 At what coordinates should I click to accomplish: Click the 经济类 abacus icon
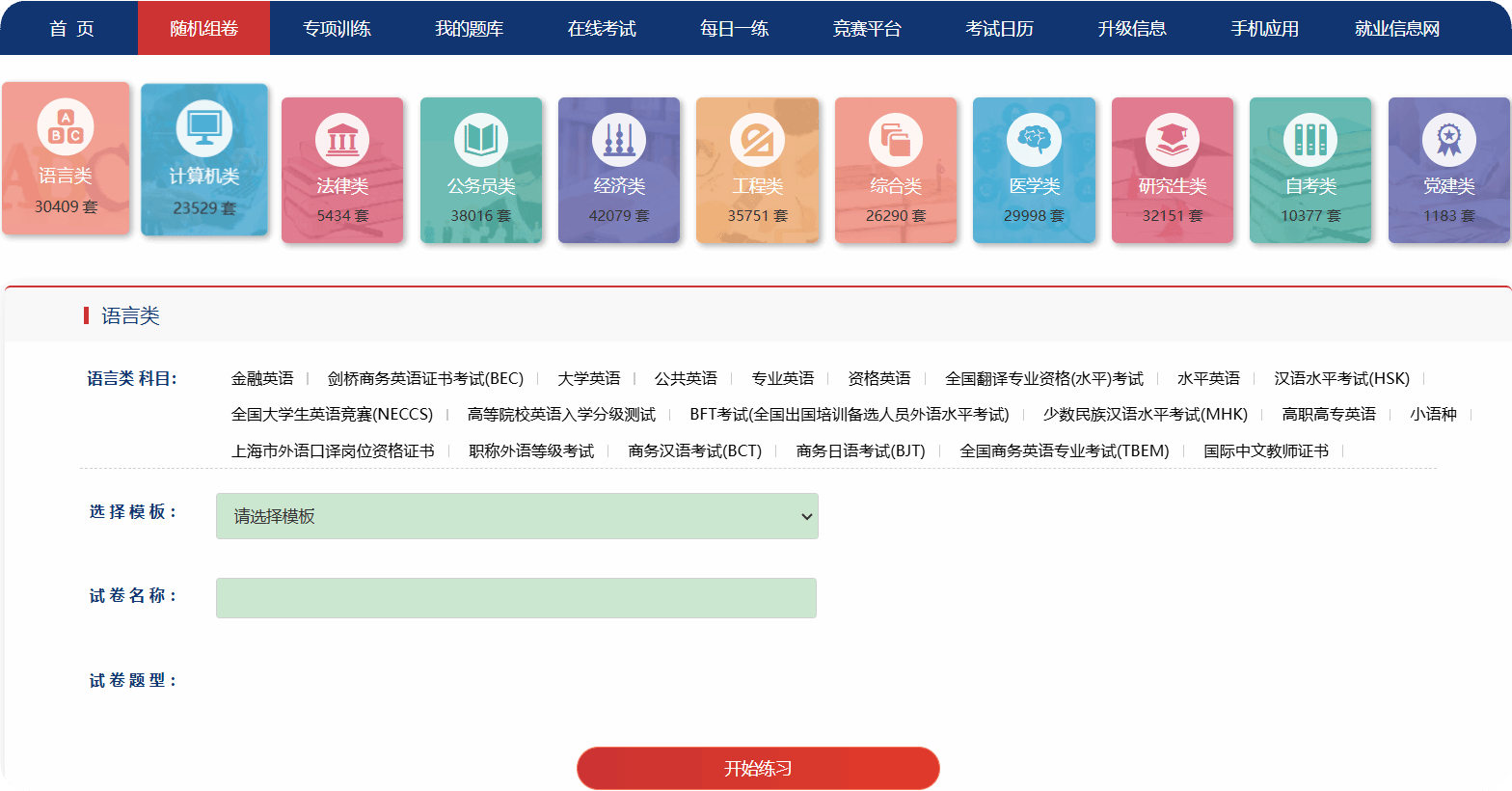(x=619, y=140)
